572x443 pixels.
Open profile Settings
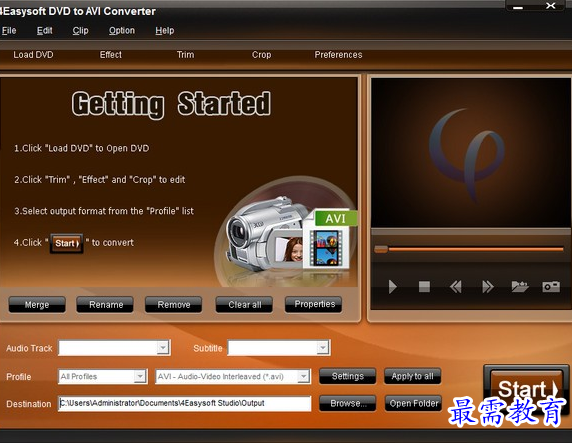[x=347, y=376]
